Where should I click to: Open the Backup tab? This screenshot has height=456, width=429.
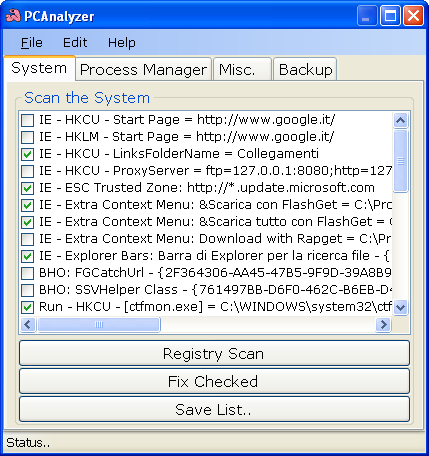click(305, 70)
